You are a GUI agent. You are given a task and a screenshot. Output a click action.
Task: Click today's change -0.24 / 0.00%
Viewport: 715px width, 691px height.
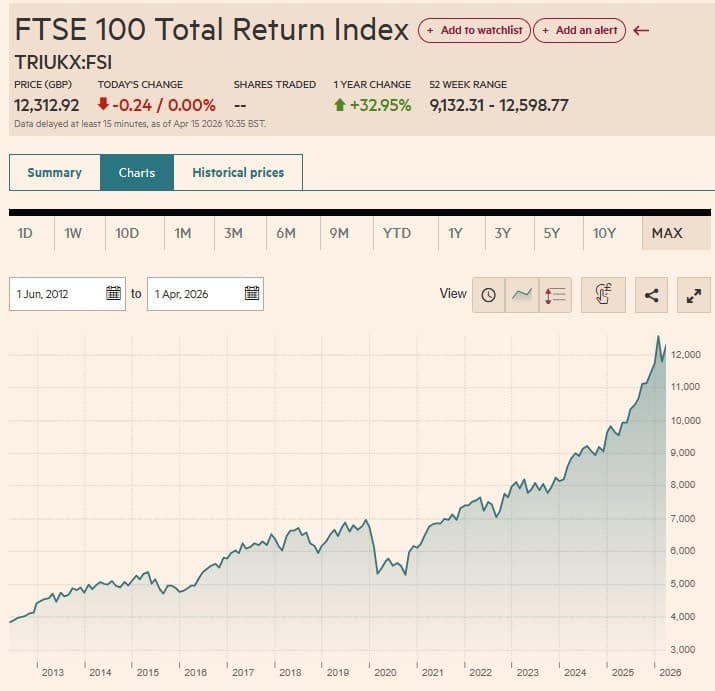pos(156,105)
